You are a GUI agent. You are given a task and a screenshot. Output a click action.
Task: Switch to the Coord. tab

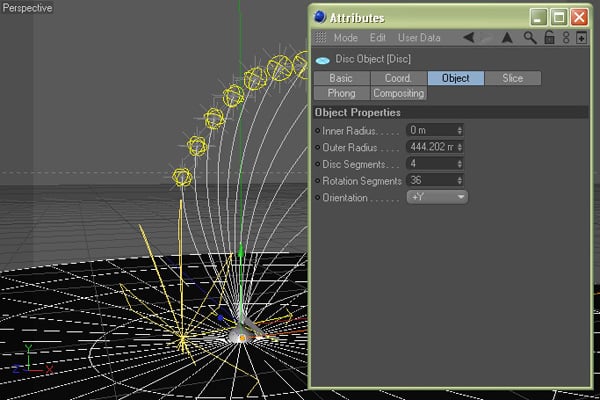click(x=398, y=78)
